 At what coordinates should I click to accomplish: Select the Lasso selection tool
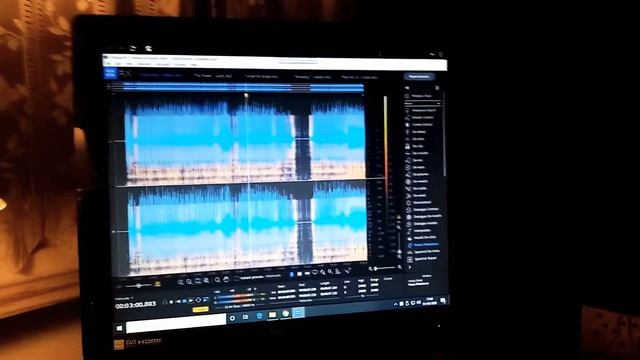click(315, 273)
